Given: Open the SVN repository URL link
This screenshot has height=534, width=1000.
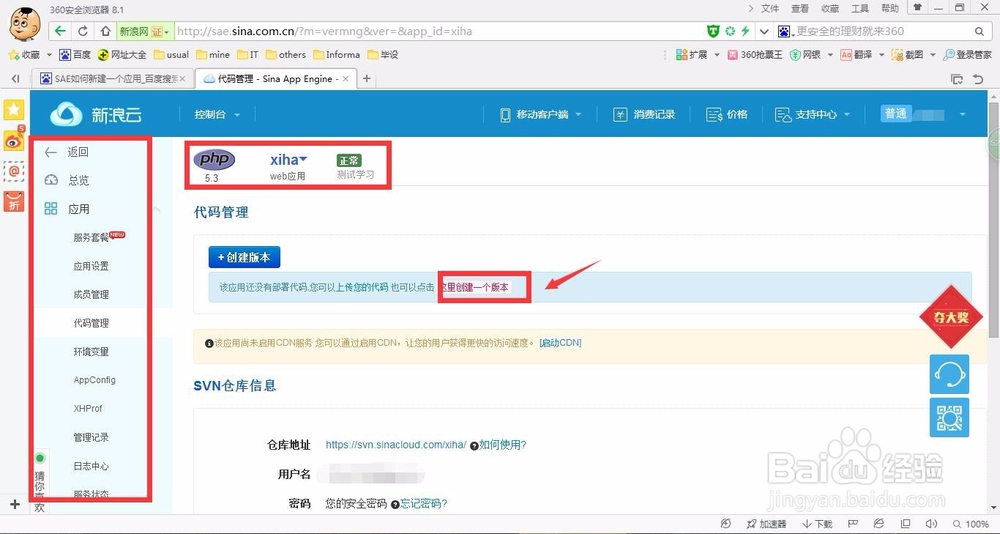Looking at the screenshot, I should 396,445.
